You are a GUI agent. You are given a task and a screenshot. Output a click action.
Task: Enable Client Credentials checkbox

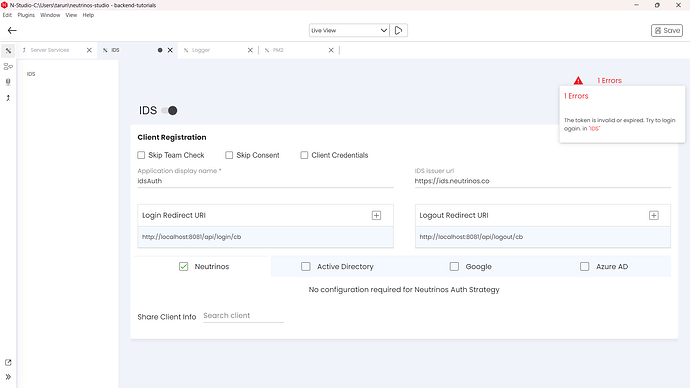(304, 155)
